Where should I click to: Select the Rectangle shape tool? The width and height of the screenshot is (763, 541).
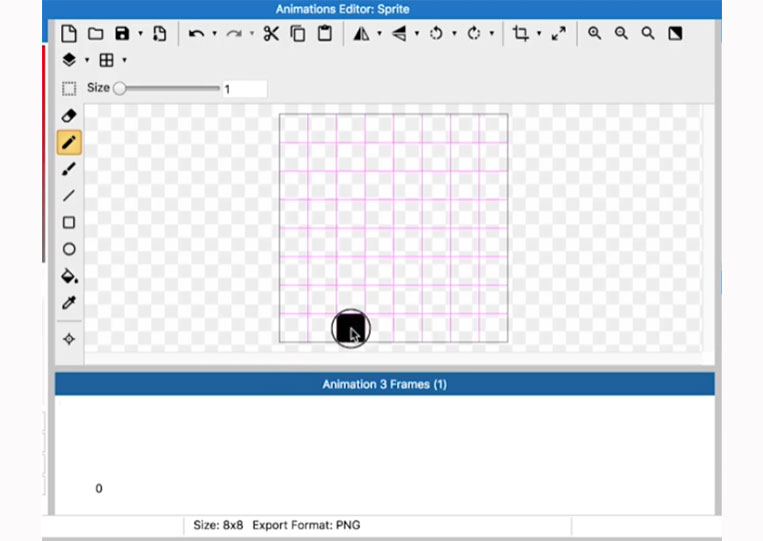coord(69,222)
